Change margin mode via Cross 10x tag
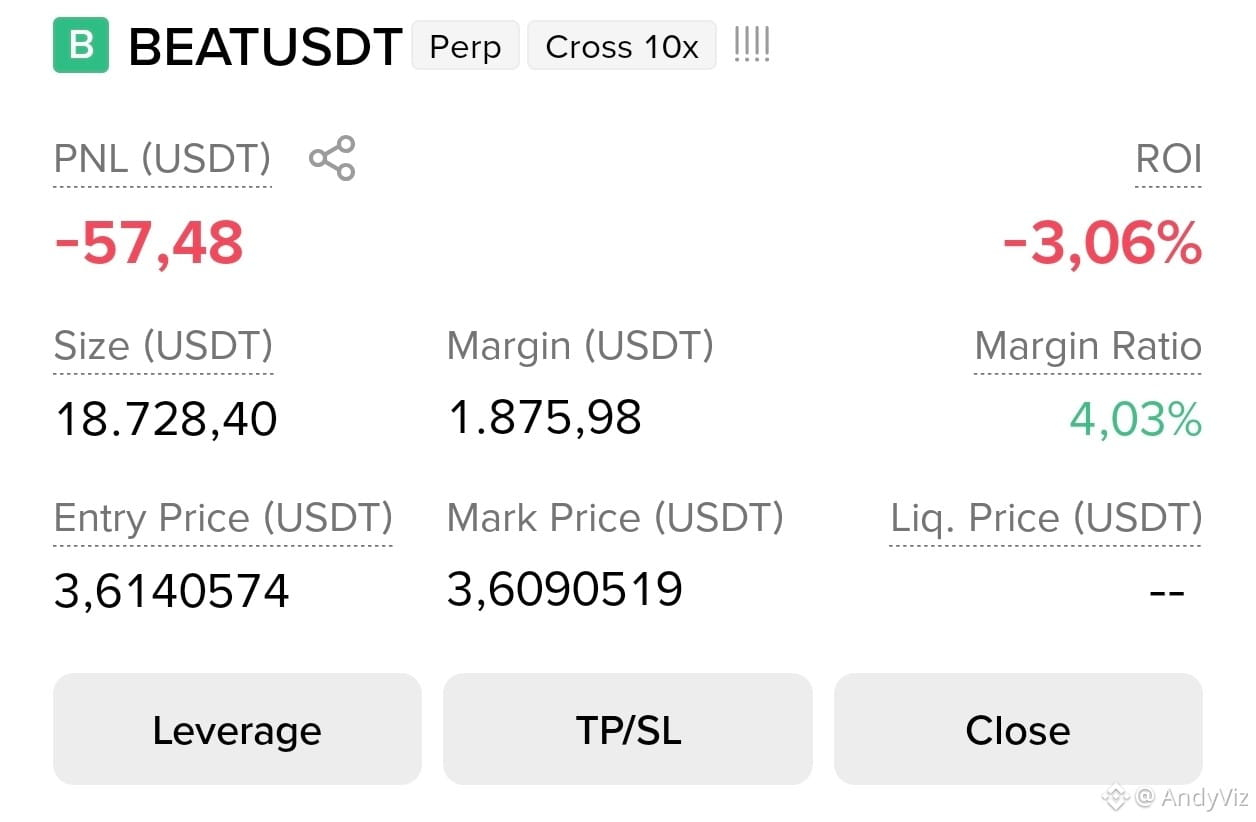Viewport: 1256px width, 822px height. tap(622, 46)
